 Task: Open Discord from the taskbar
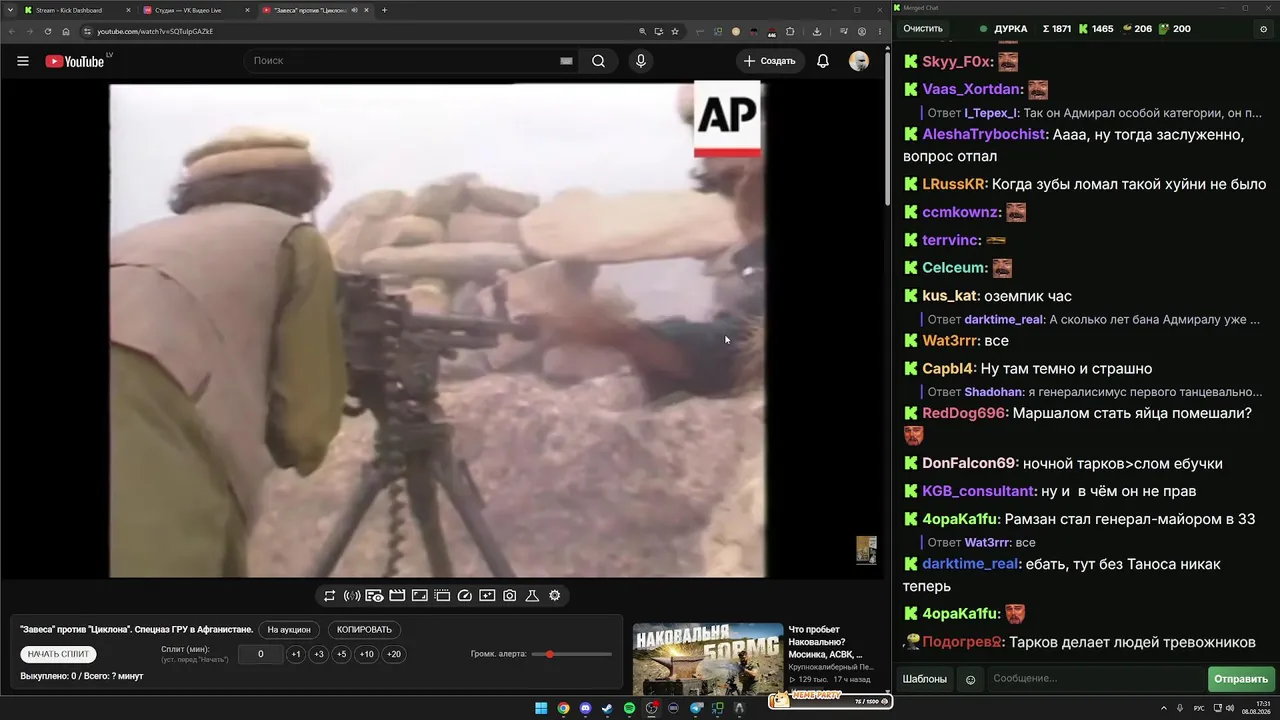585,708
